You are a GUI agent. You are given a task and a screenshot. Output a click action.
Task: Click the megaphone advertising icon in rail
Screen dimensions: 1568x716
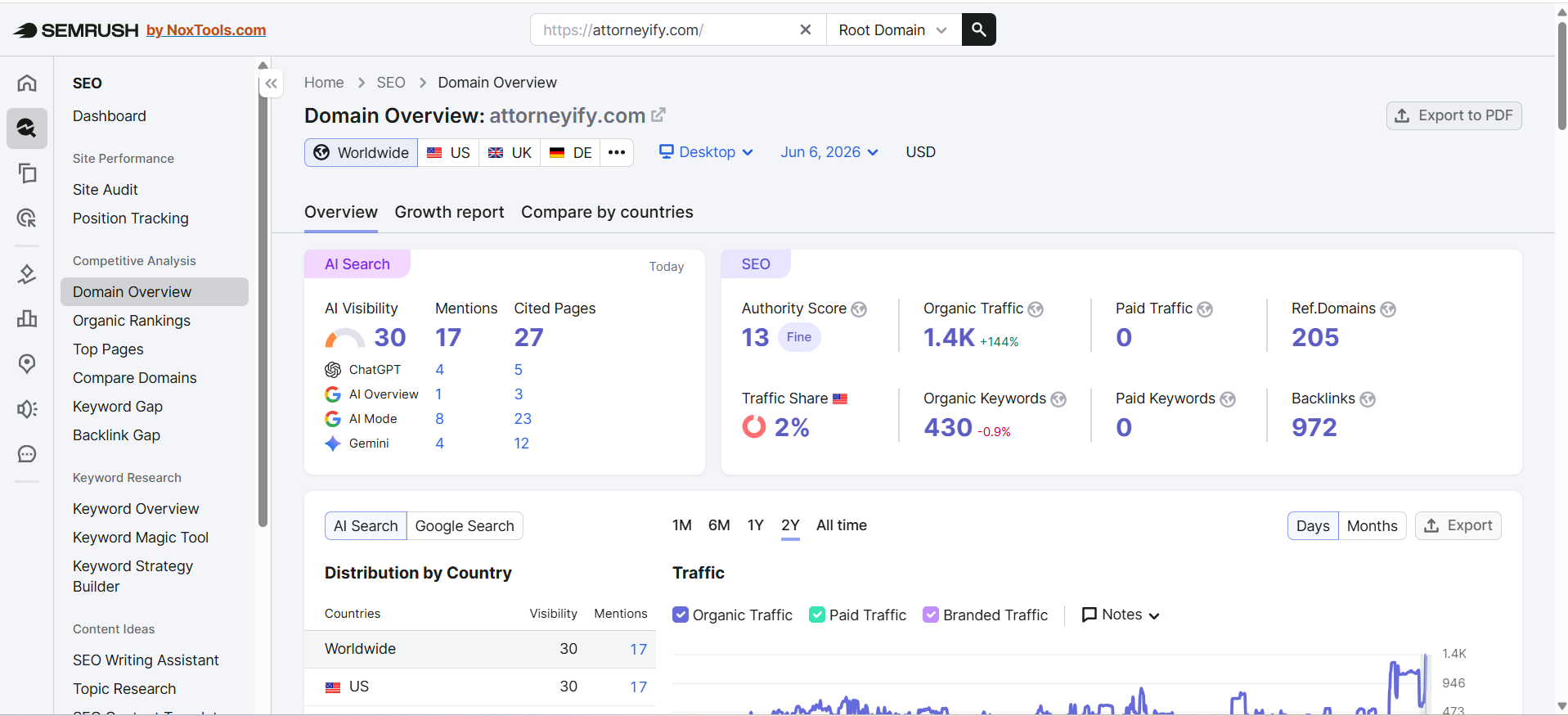point(27,408)
